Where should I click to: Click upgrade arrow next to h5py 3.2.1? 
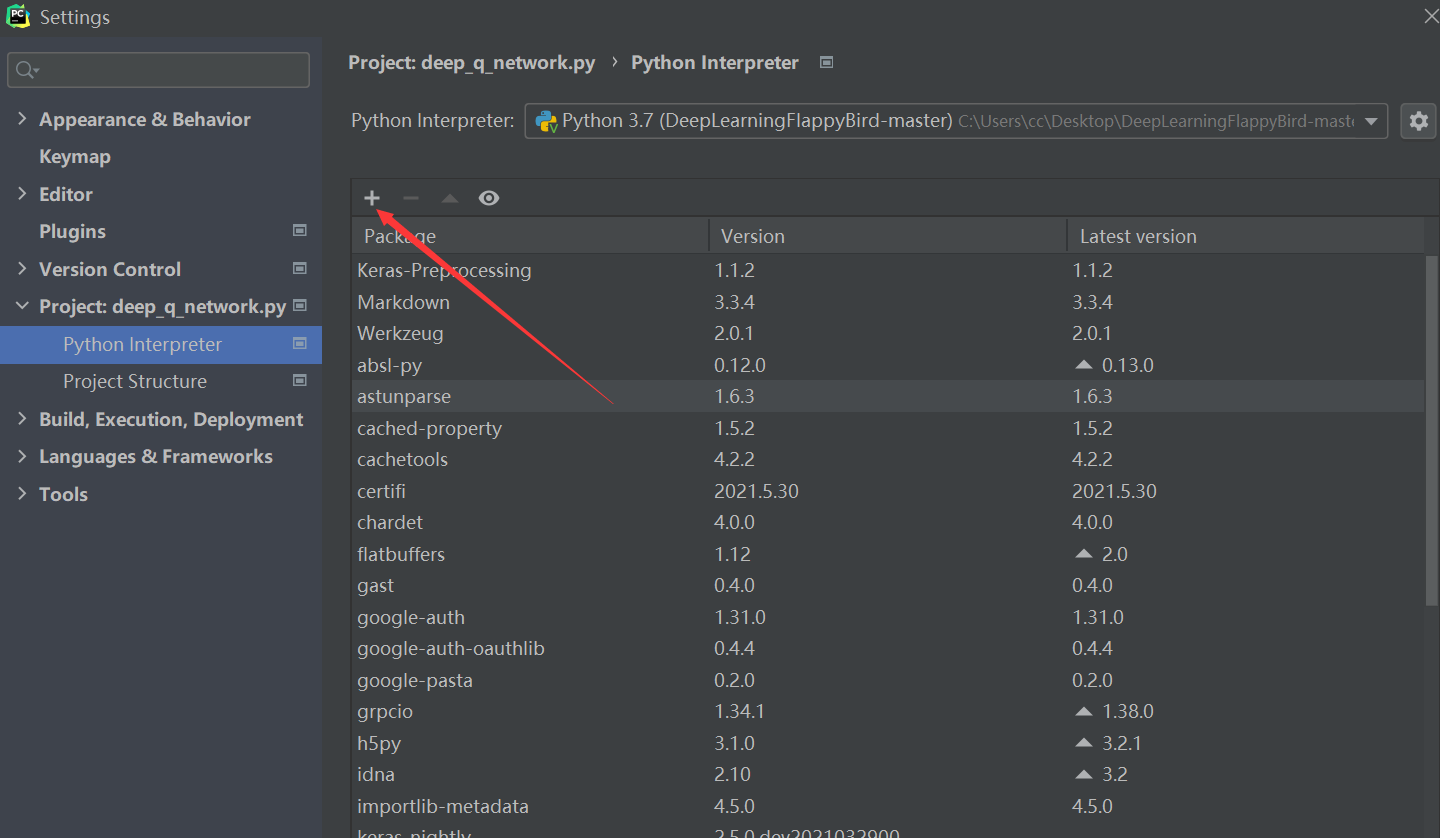coord(1083,743)
